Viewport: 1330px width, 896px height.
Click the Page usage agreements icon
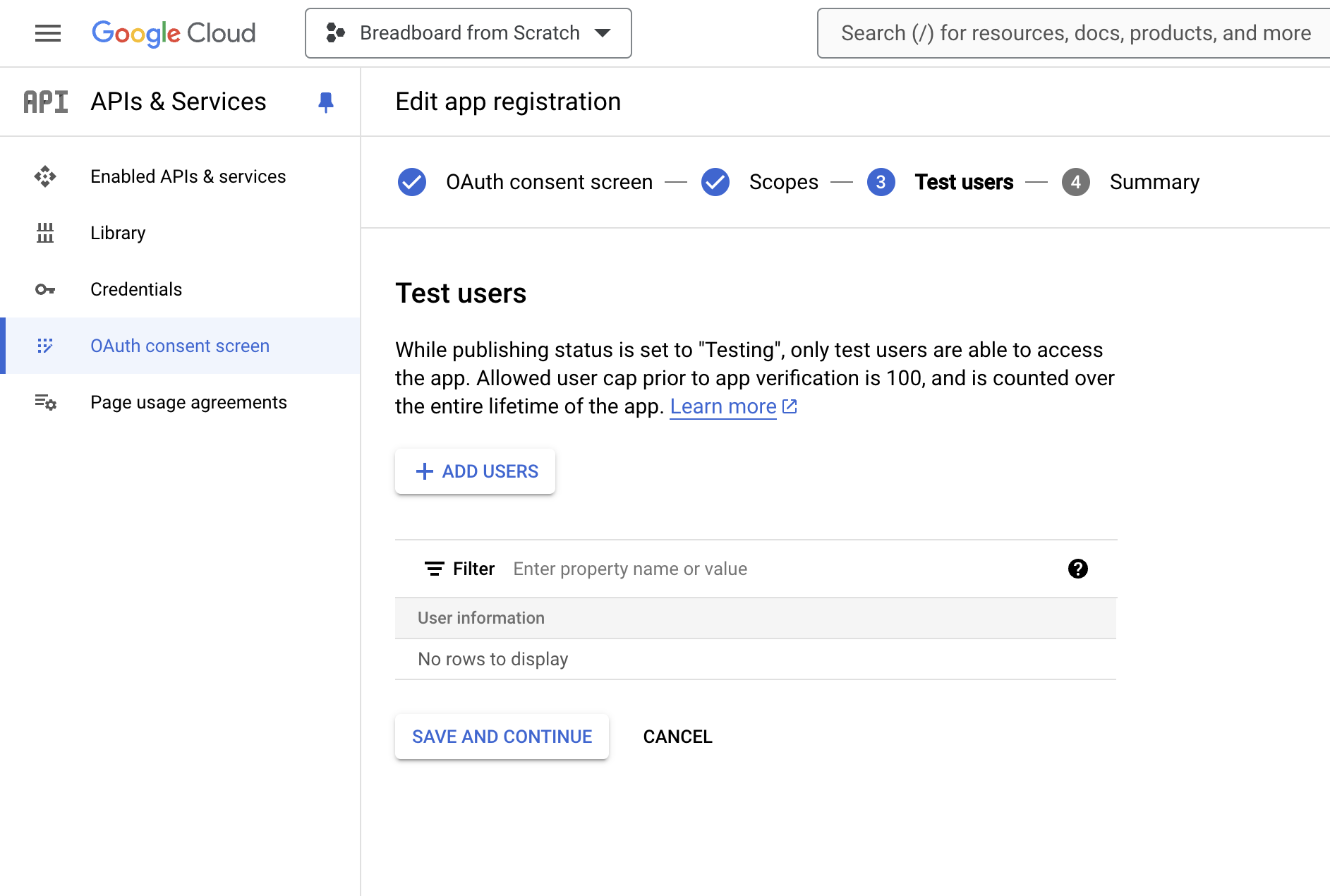(45, 402)
